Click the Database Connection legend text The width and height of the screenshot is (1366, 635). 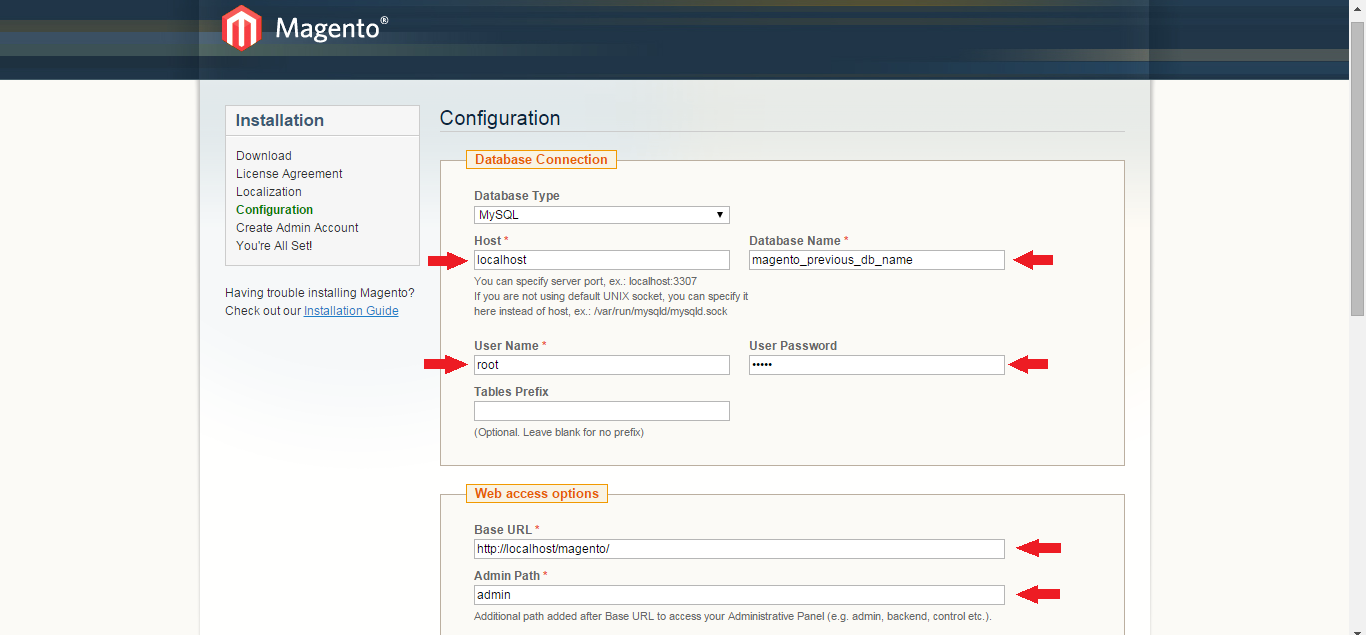pos(541,160)
